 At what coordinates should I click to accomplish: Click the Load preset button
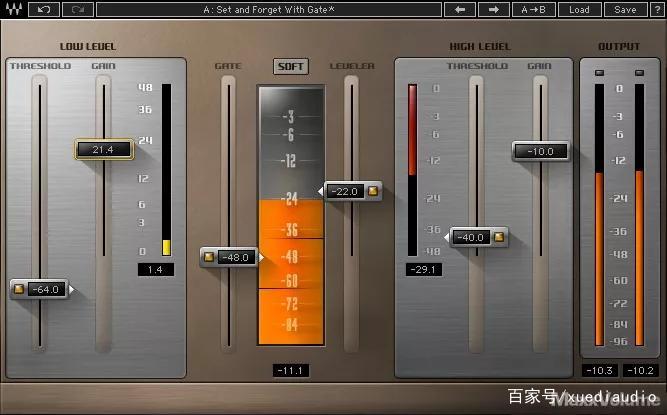[579, 9]
